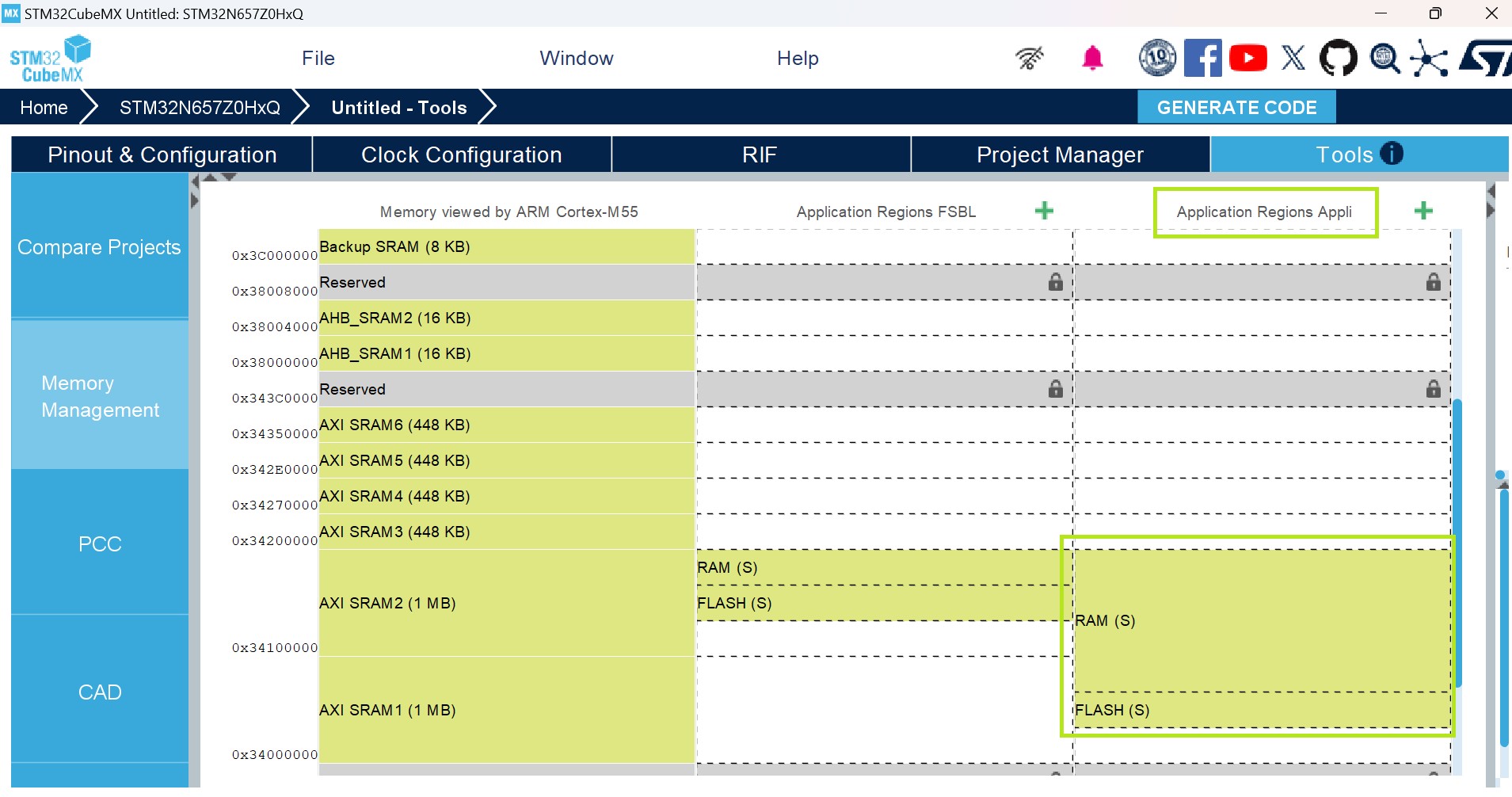Open the GitHub icon link
The height and width of the screenshot is (797, 1512).
tap(1339, 58)
